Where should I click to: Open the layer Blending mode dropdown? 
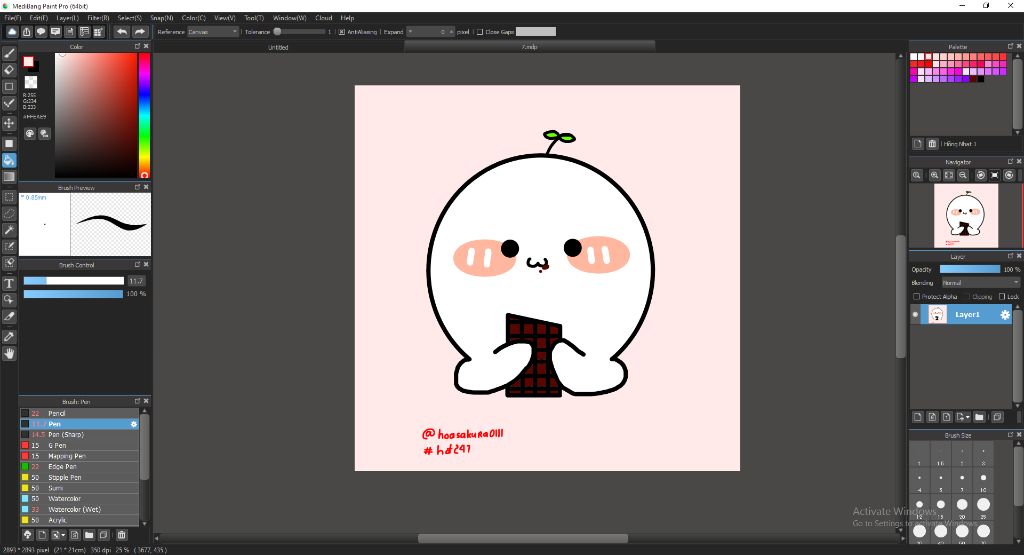[x=979, y=283]
